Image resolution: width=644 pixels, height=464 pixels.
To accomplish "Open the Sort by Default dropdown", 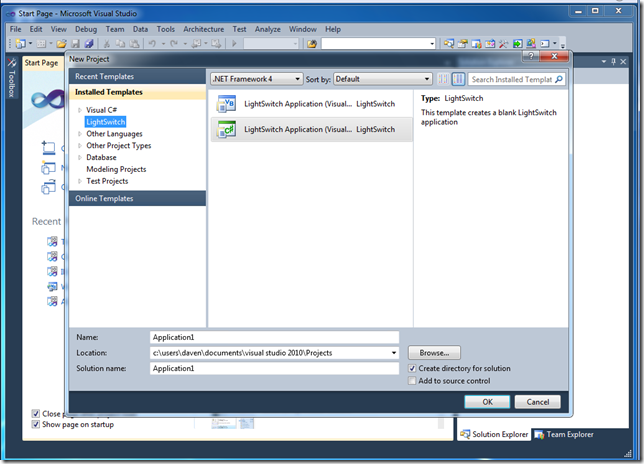I will [383, 79].
